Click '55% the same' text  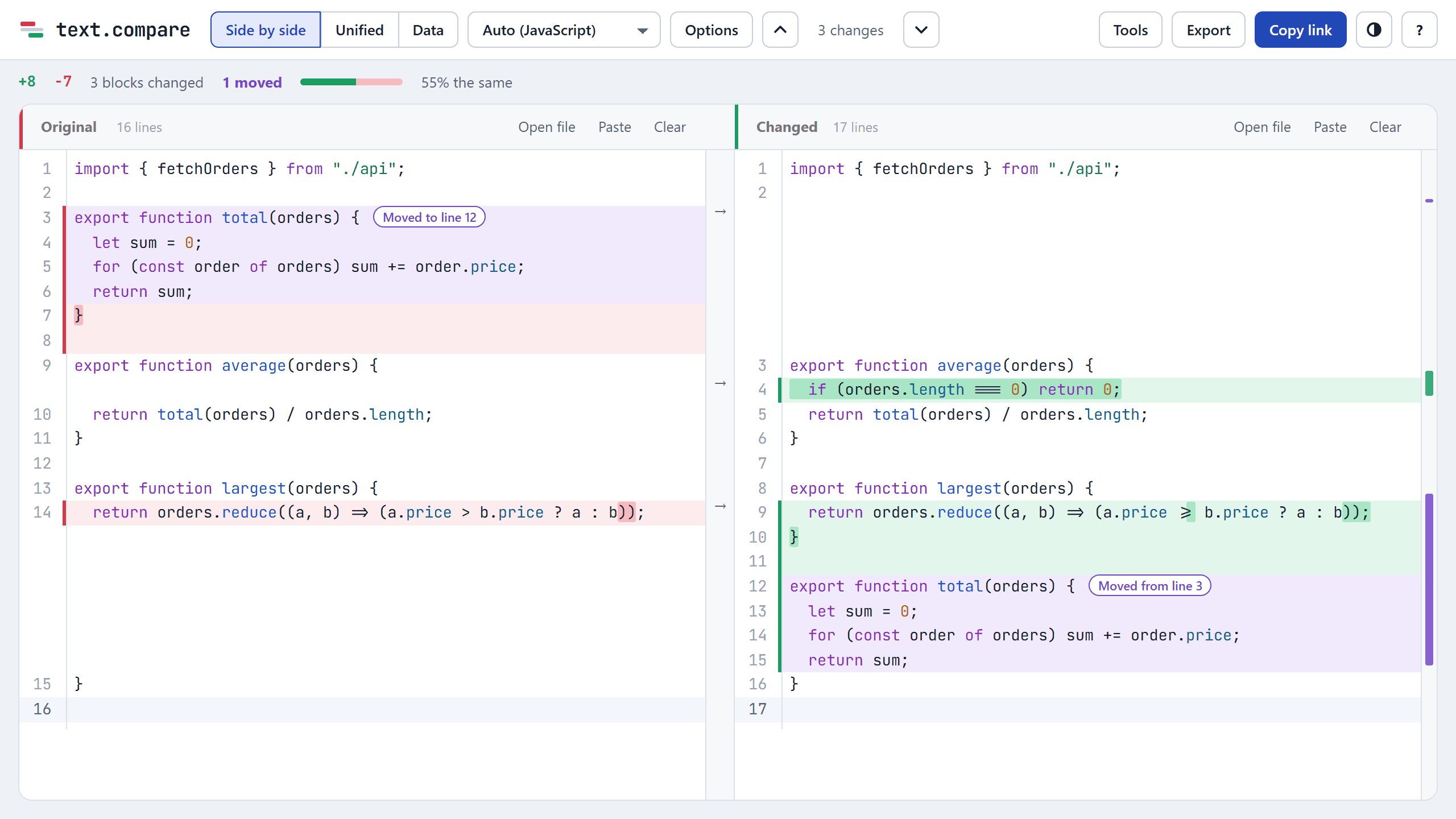pyautogui.click(x=466, y=82)
